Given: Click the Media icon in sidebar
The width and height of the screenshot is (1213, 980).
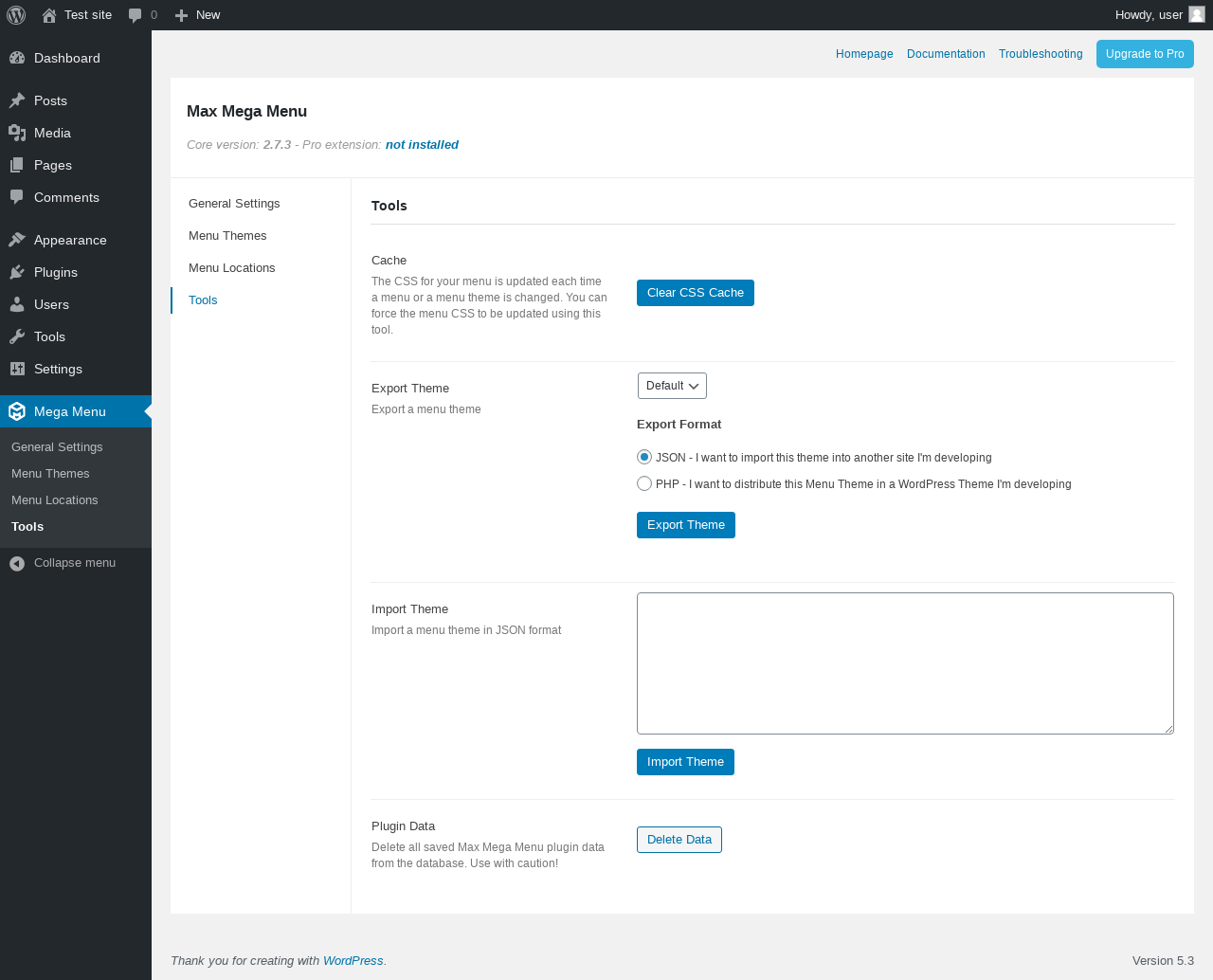Looking at the screenshot, I should 17,133.
